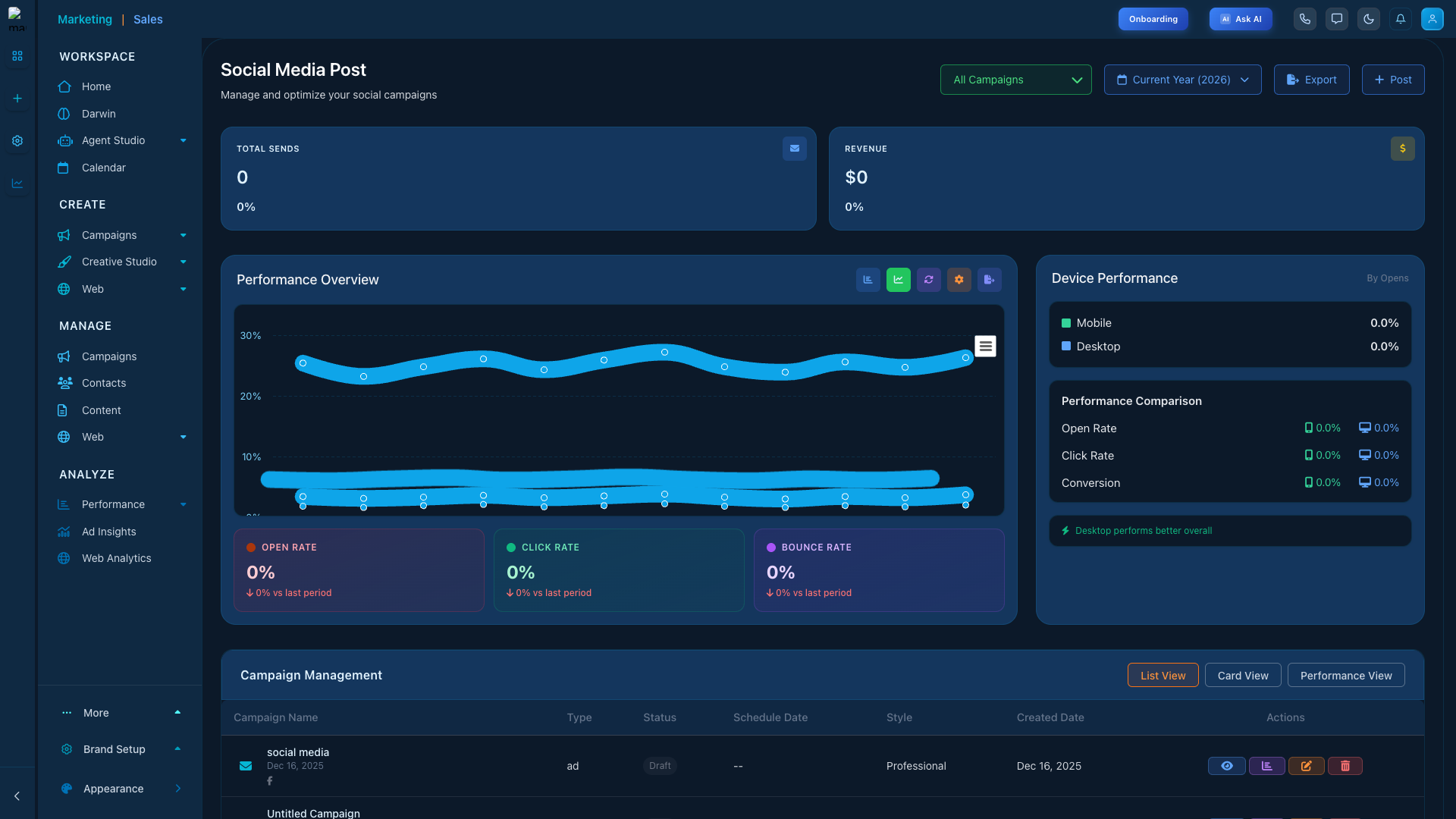Image resolution: width=1456 pixels, height=819 pixels.
Task: Open the settings gear in left rail
Action: pos(17,141)
